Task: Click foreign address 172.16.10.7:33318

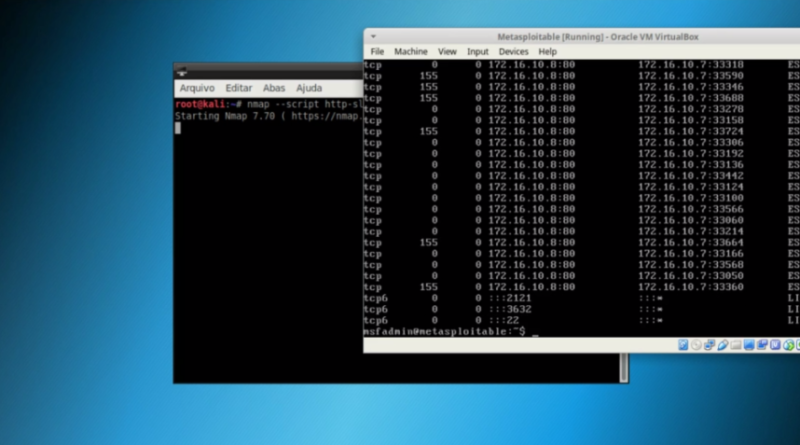Action: [691, 65]
